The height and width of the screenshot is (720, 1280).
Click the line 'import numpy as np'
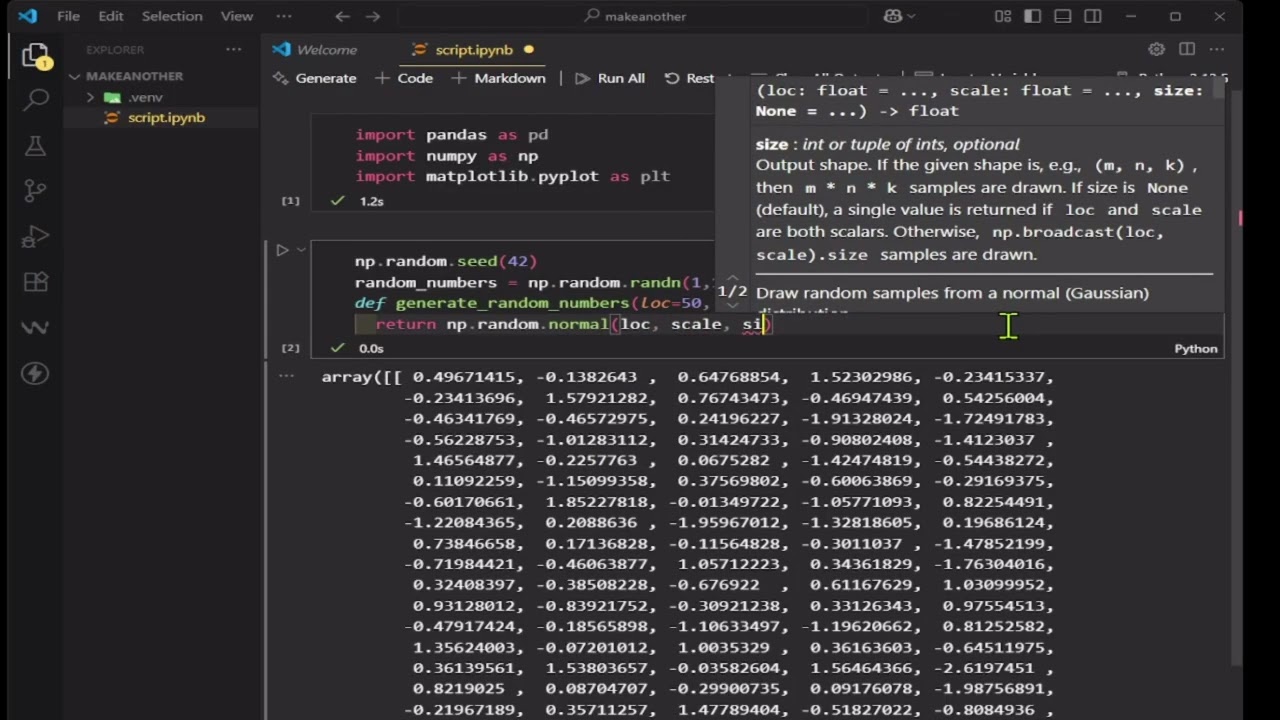447,155
